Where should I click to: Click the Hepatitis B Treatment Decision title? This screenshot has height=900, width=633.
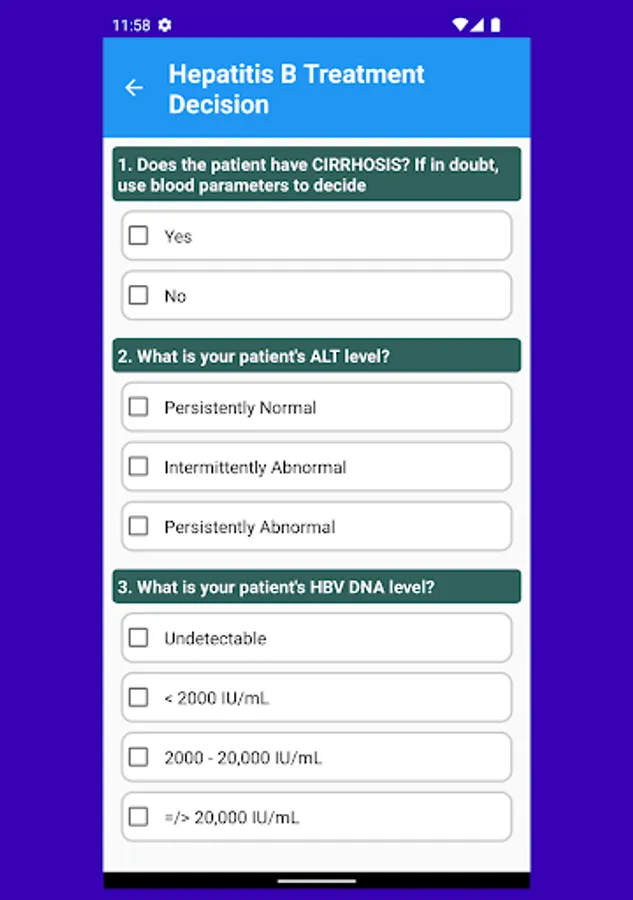tap(296, 89)
